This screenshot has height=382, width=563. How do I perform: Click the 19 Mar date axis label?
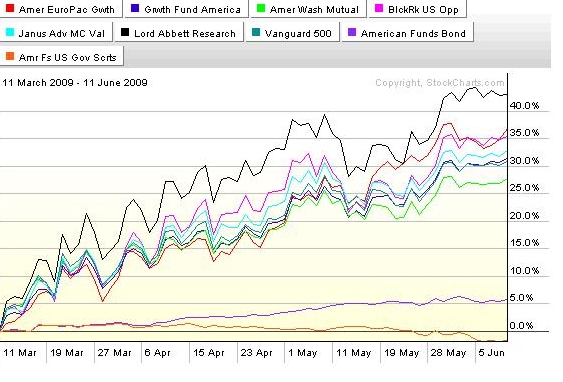coord(67,353)
